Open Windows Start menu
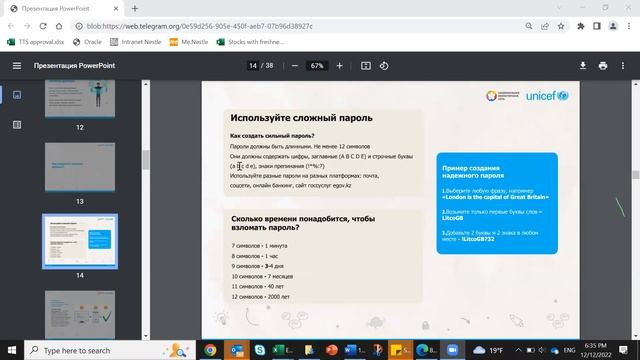The width and height of the screenshot is (640, 360). pyautogui.click(x=12, y=350)
